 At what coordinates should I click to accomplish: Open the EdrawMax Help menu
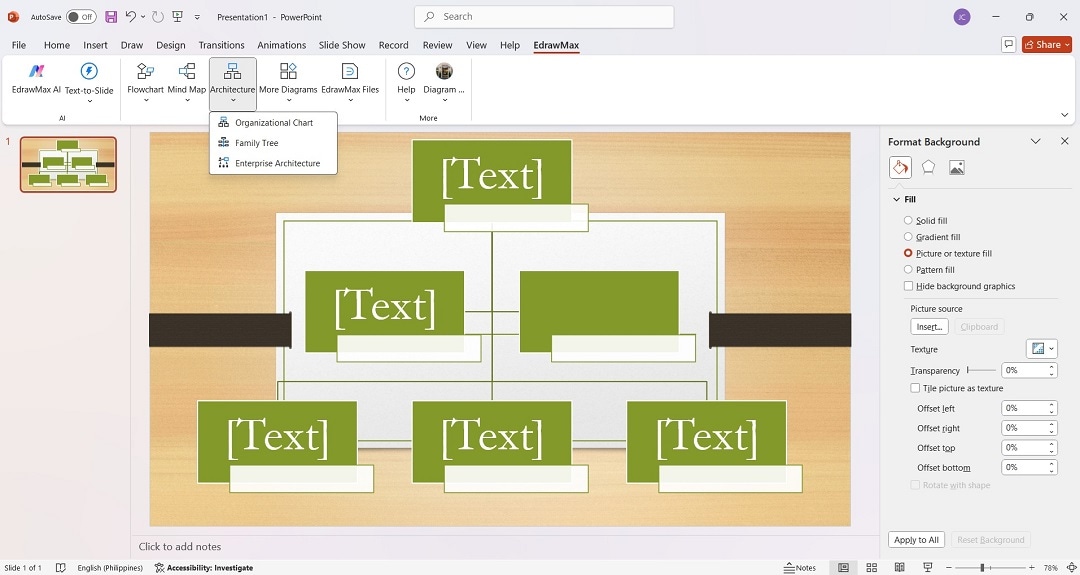(x=406, y=83)
